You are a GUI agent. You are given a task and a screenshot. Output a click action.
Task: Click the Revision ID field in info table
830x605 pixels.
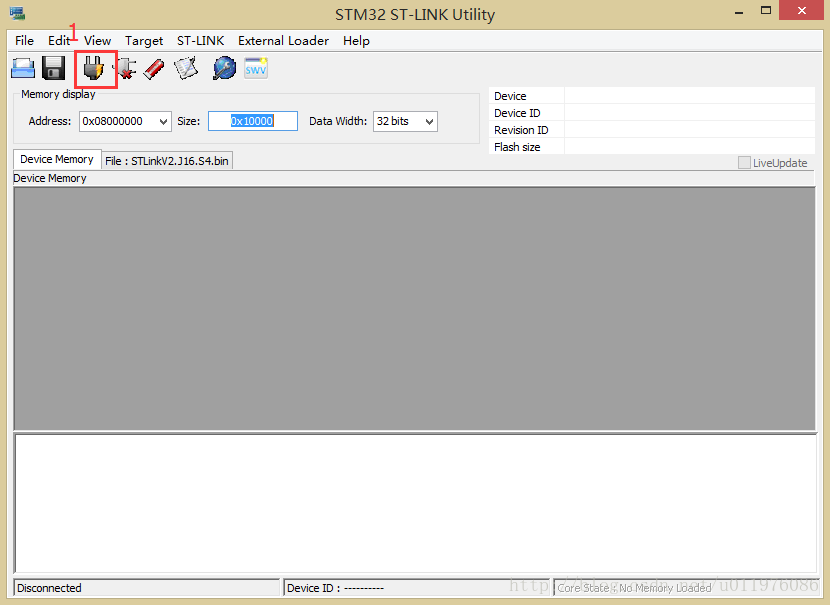coord(689,130)
